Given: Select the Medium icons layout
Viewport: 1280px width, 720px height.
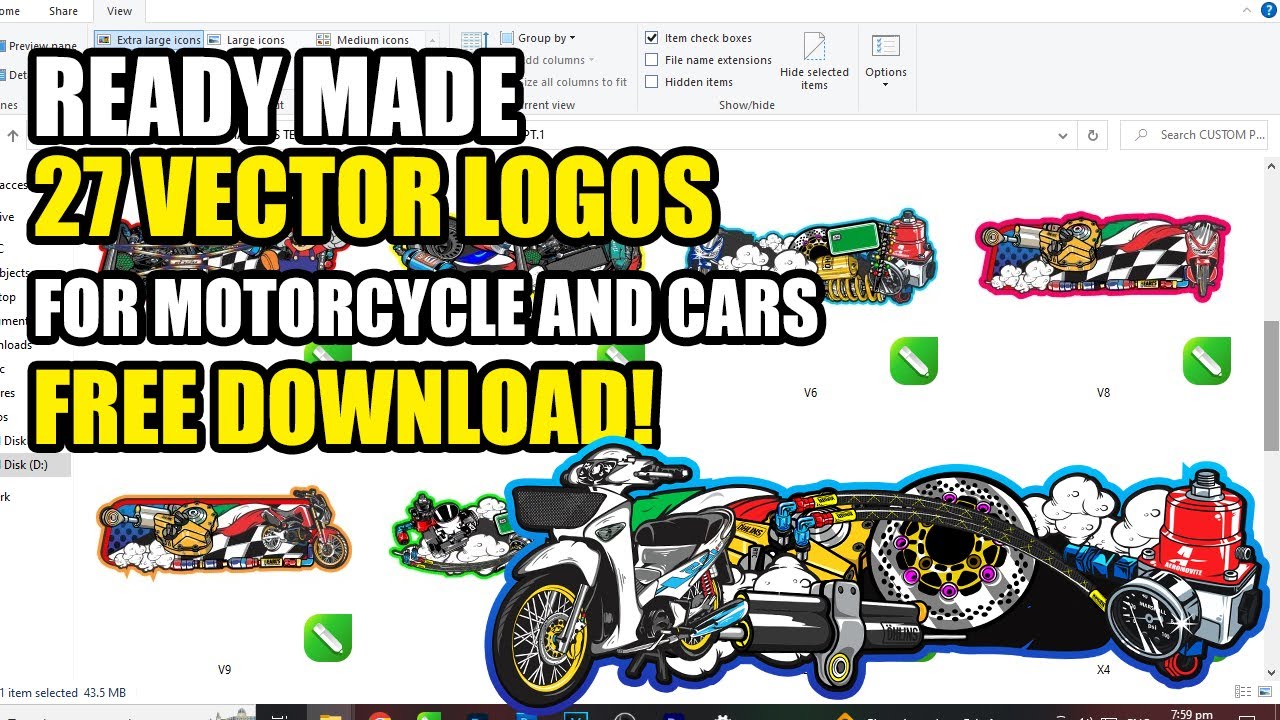Looking at the screenshot, I should 362,40.
